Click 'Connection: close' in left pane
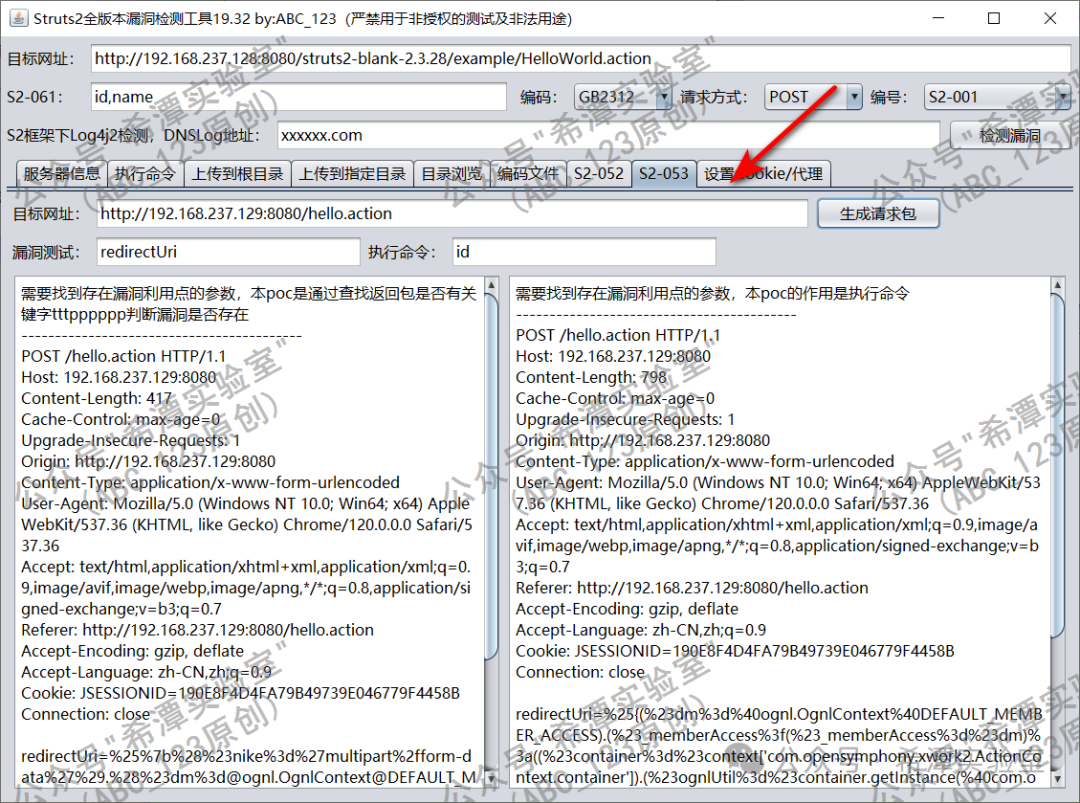 click(x=85, y=714)
